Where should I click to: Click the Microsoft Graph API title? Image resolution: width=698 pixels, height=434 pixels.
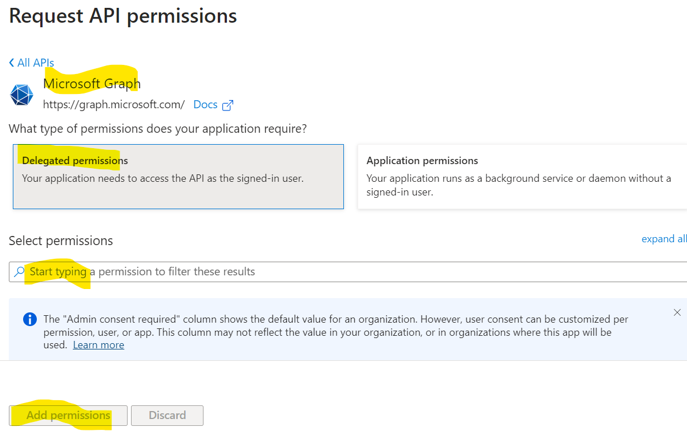coord(92,84)
